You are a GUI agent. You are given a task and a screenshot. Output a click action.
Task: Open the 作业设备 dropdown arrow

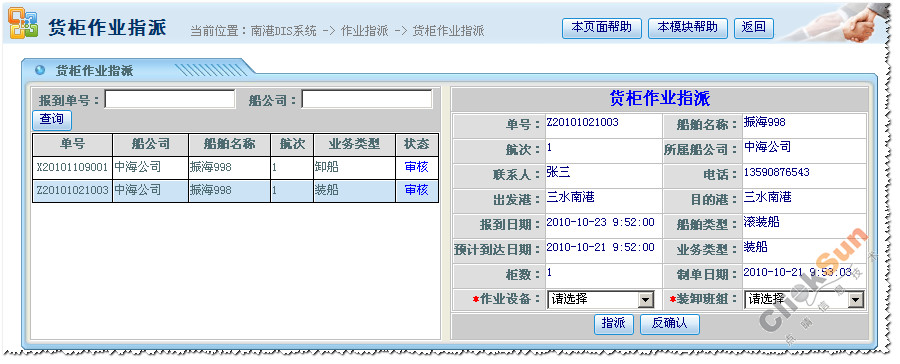pyautogui.click(x=646, y=299)
